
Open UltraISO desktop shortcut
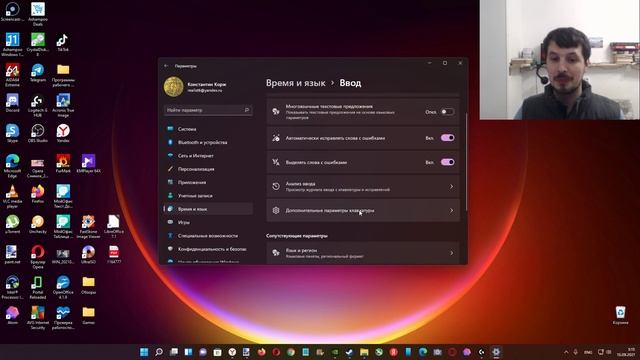point(88,254)
